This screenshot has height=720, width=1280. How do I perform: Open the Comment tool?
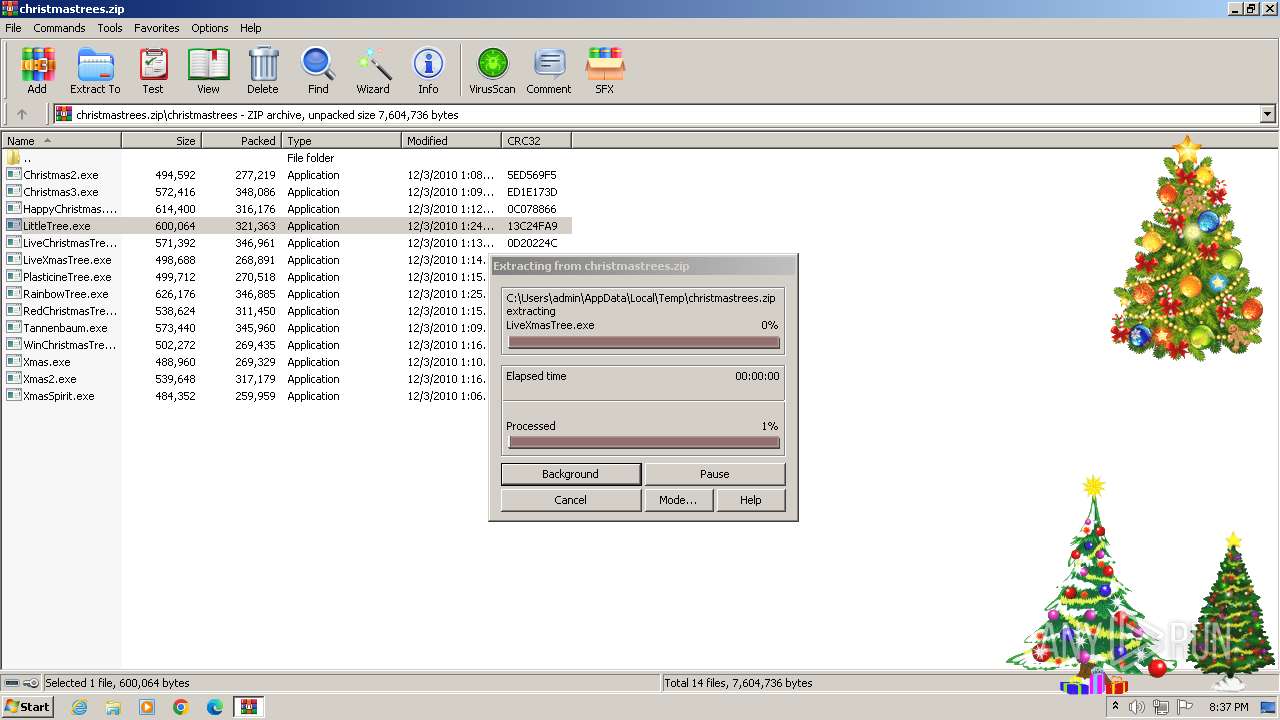(549, 71)
